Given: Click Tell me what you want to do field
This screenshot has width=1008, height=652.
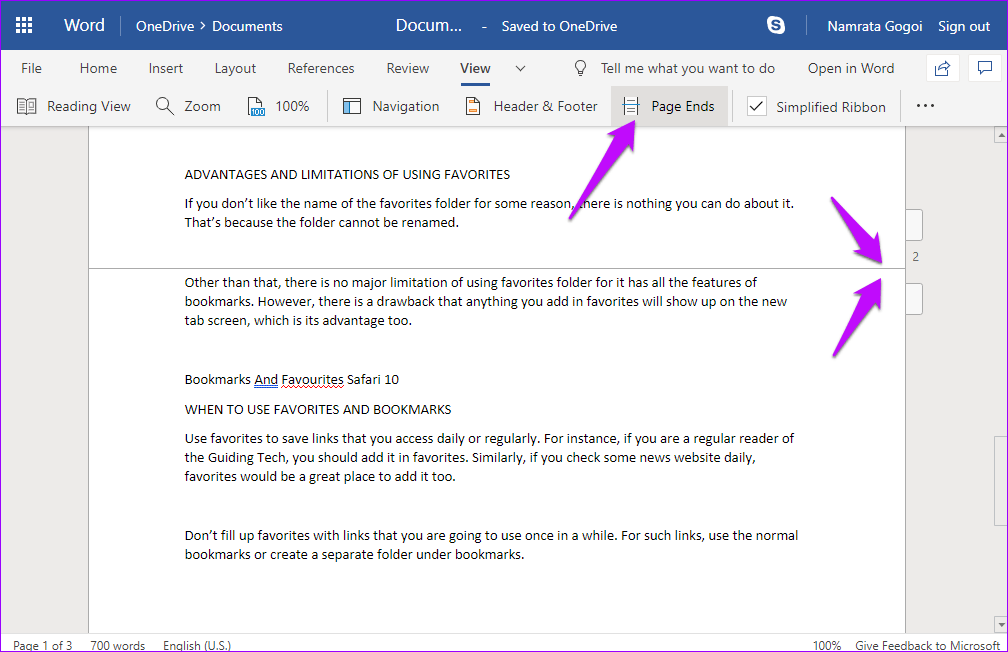Looking at the screenshot, I should pos(688,68).
